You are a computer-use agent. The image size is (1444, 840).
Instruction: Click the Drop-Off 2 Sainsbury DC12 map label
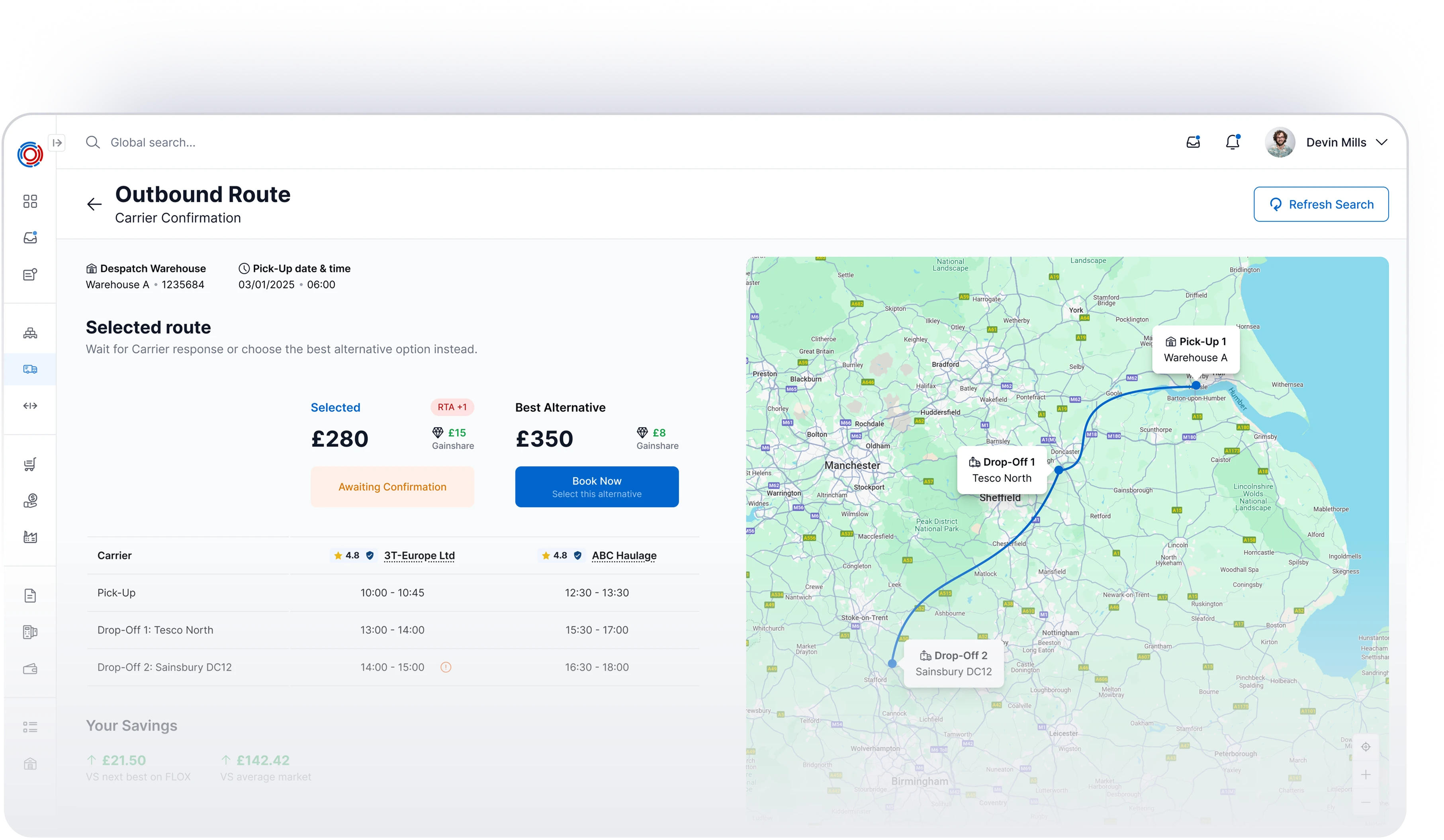(953, 664)
